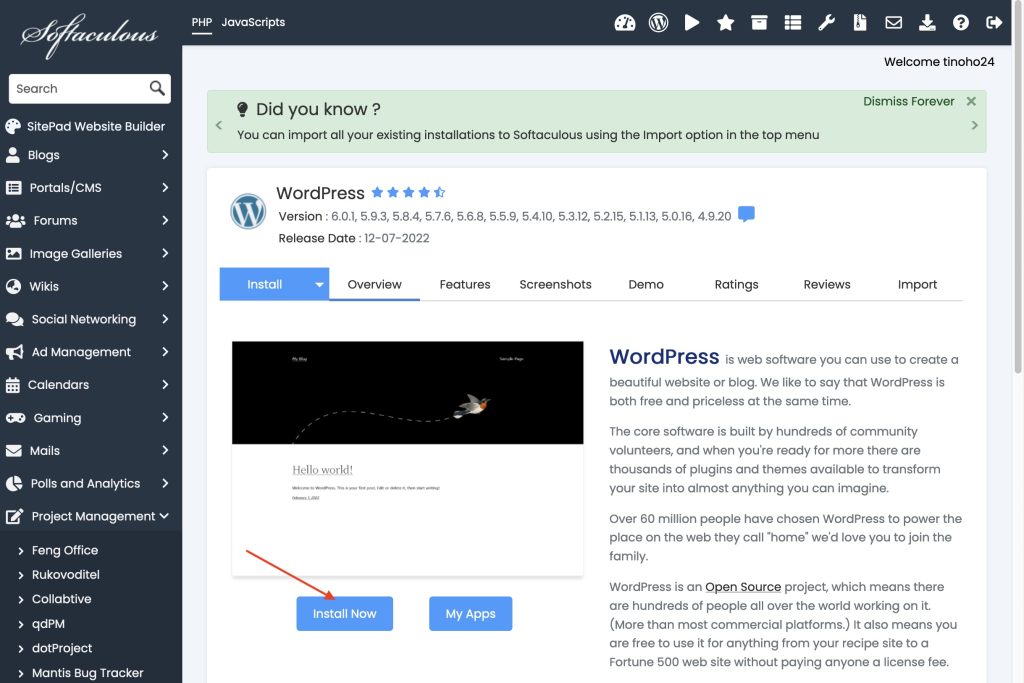Click the WordPress star rating
This screenshot has height=683, width=1024.
tap(408, 192)
